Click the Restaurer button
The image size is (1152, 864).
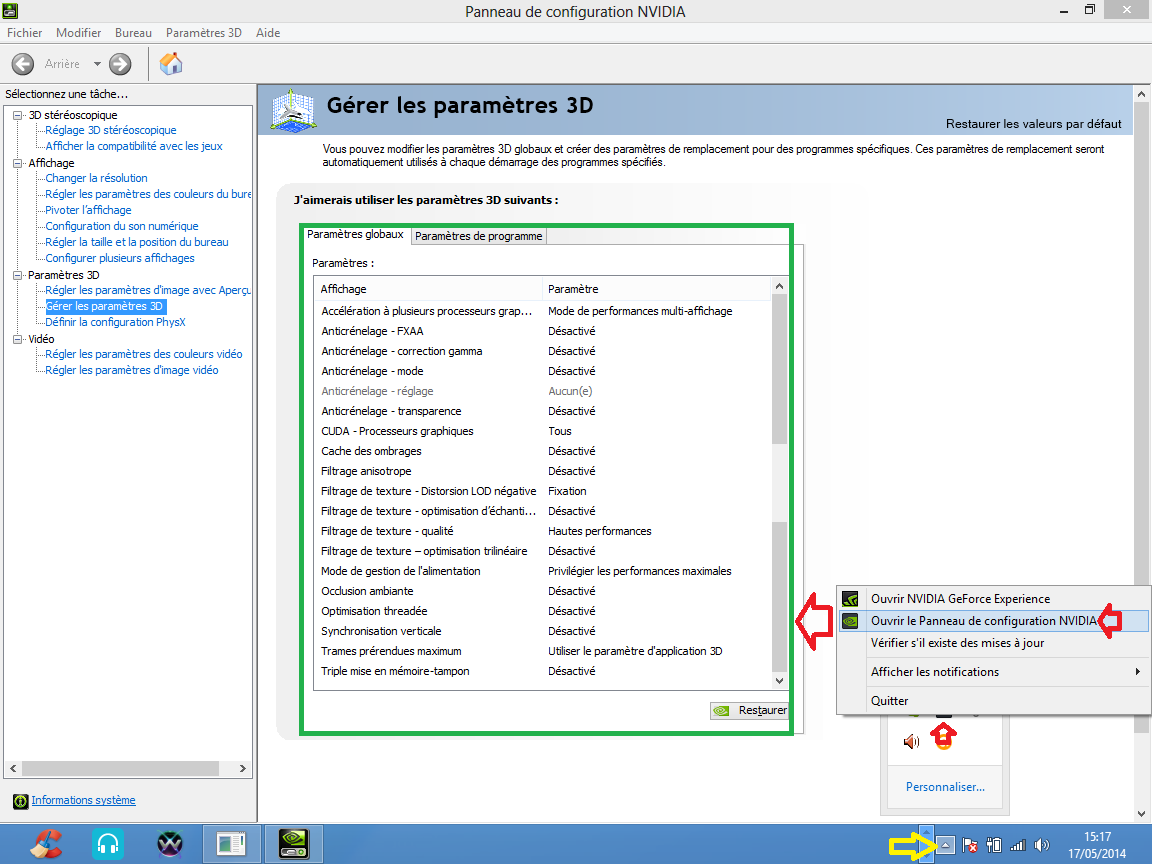click(x=750, y=710)
